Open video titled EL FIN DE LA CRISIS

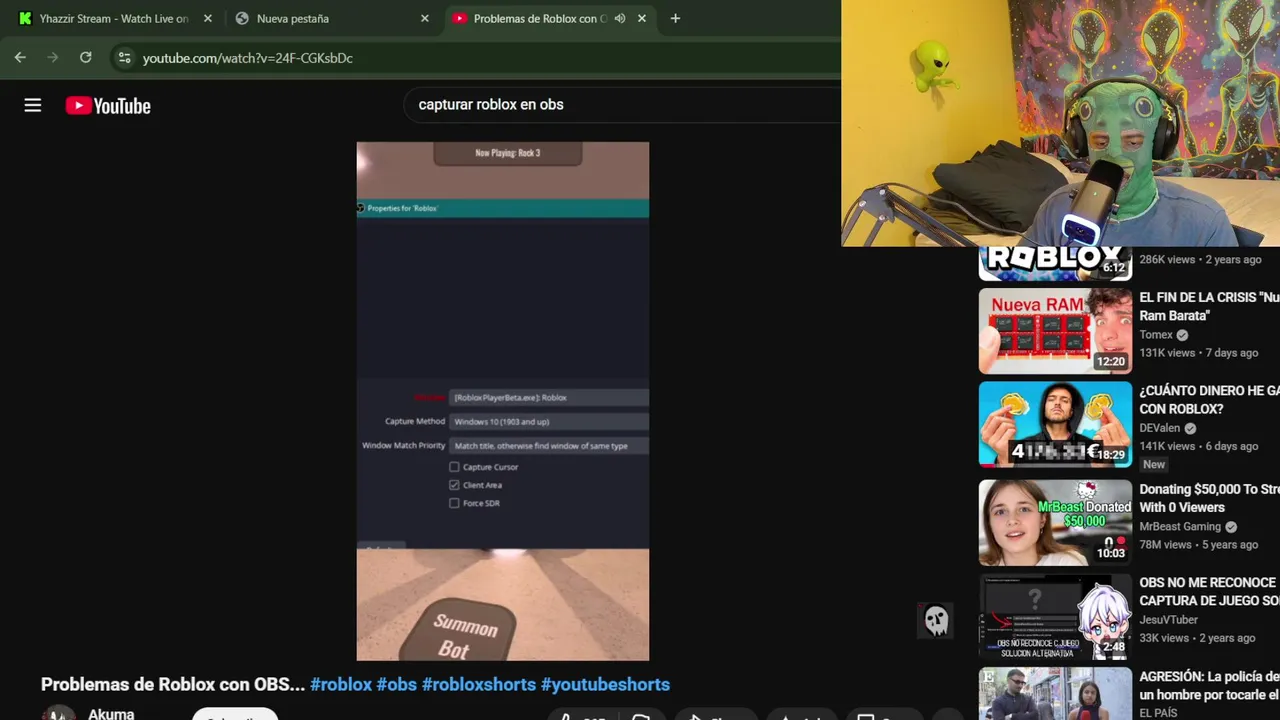point(1209,306)
